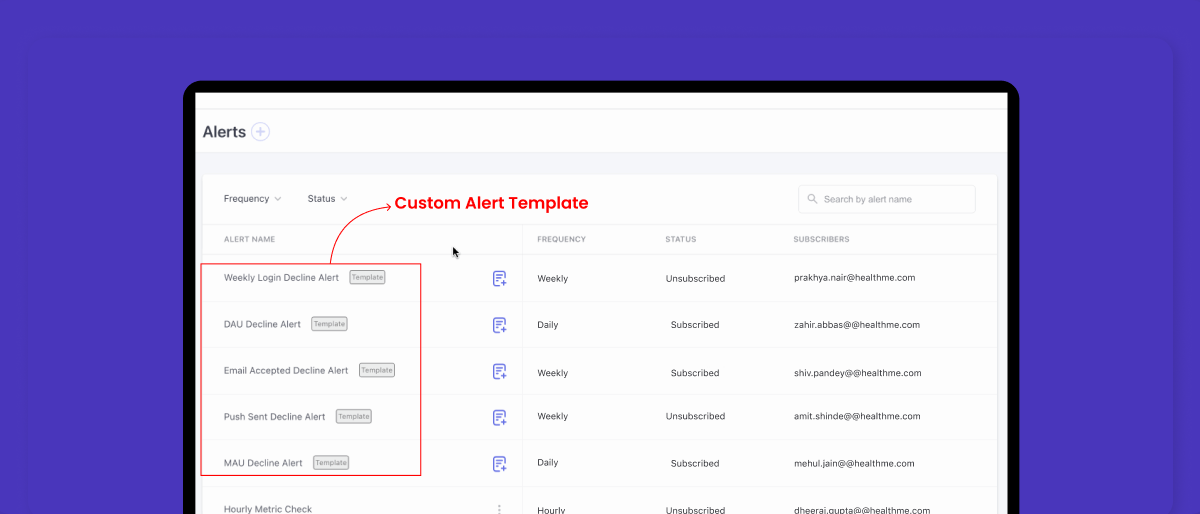
Task: Click template icon for Push Sent Decline Alert
Action: (x=500, y=417)
